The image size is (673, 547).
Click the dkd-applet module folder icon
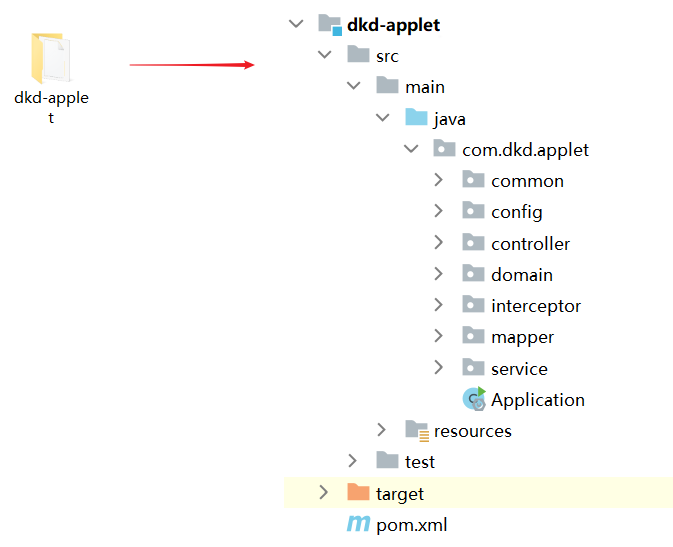point(330,25)
